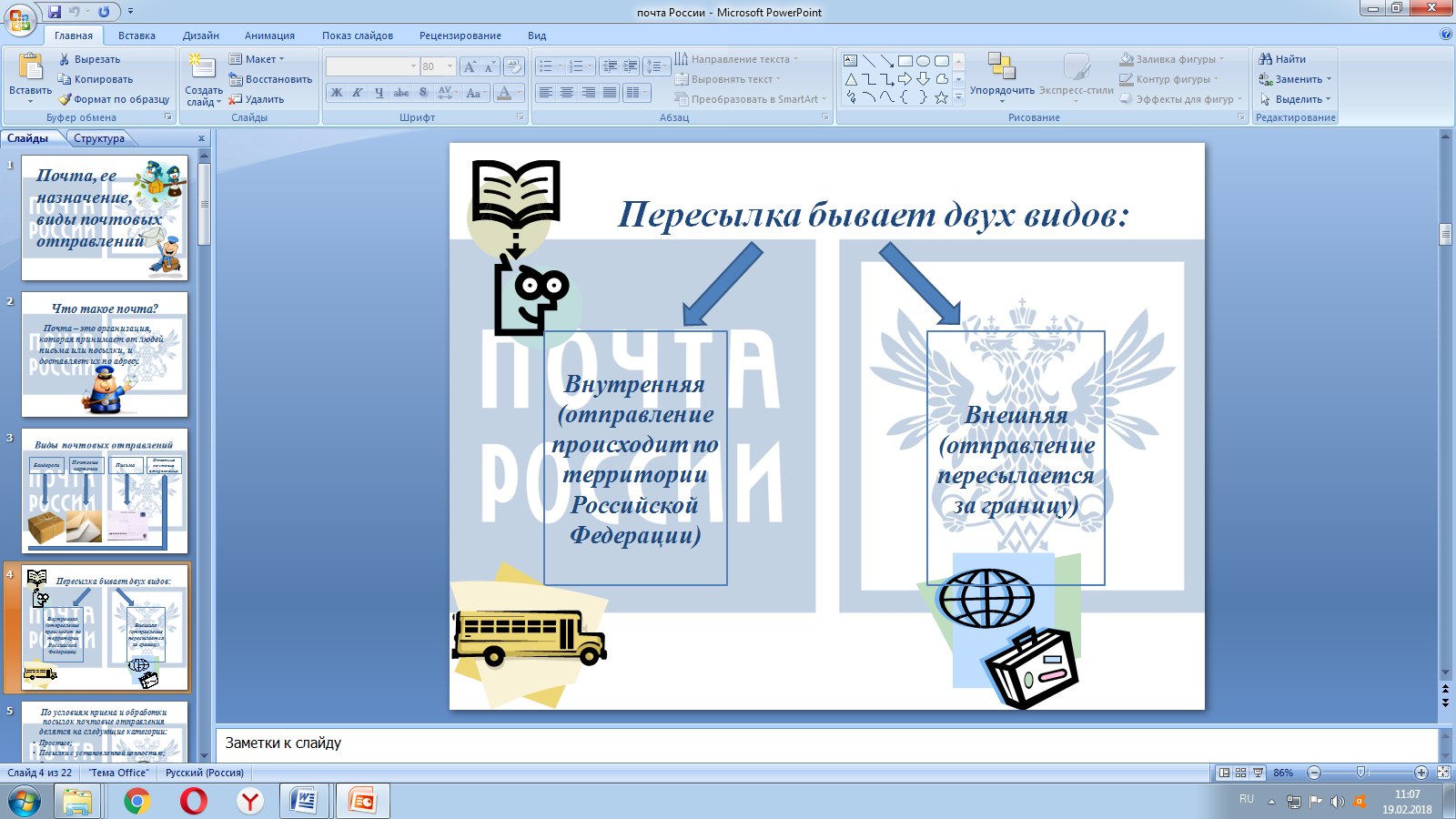Viewport: 1456px width, 819px height.
Task: Center the text alignment
Action: [x=566, y=93]
